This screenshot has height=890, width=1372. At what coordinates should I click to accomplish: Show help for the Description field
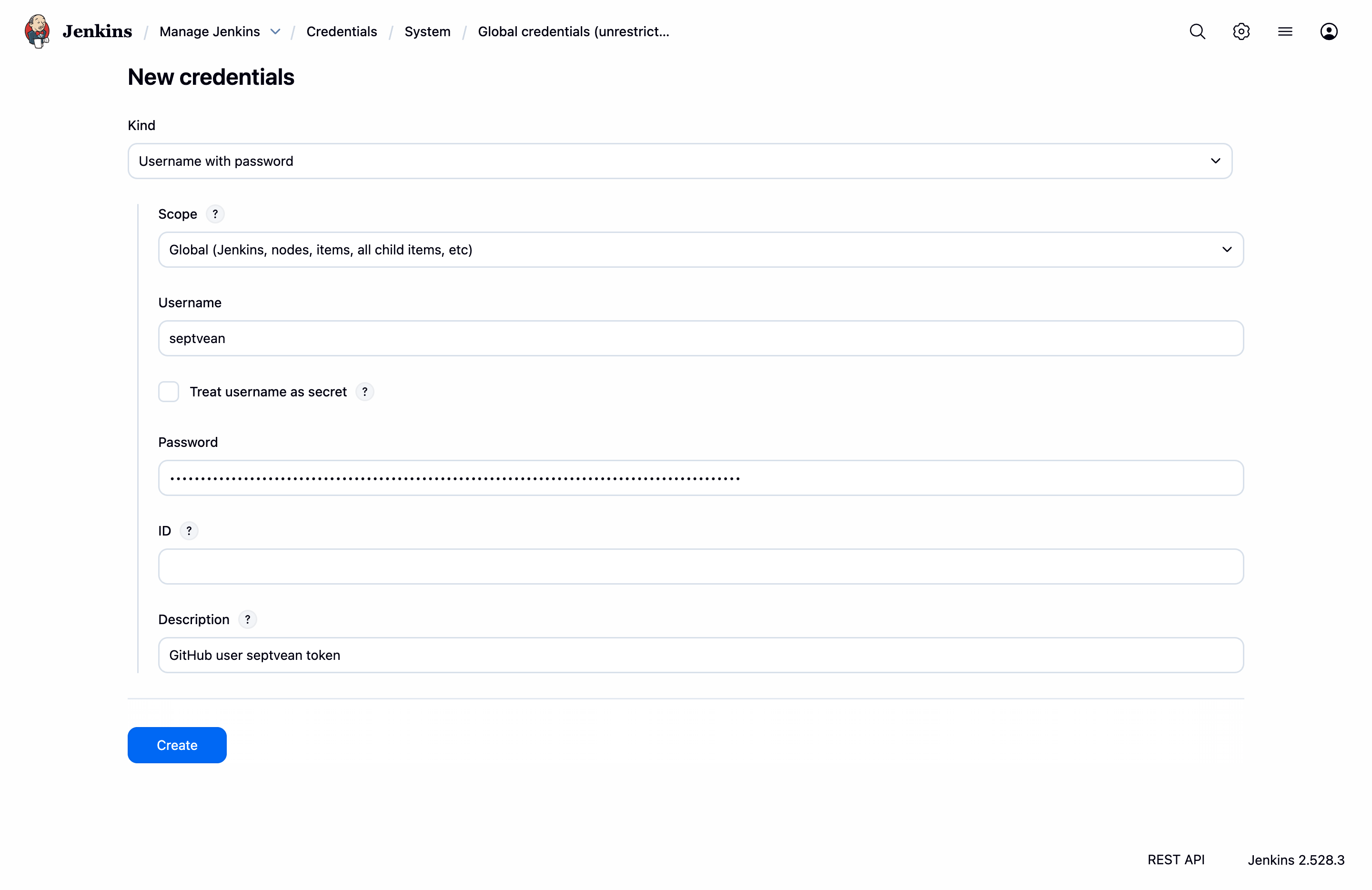247,620
